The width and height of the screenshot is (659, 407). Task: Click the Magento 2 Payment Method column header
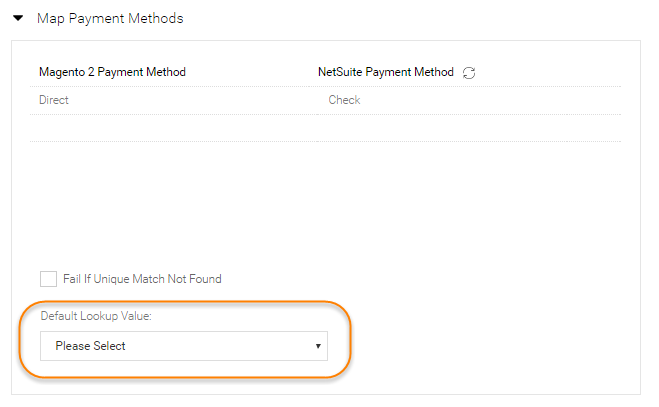112,72
